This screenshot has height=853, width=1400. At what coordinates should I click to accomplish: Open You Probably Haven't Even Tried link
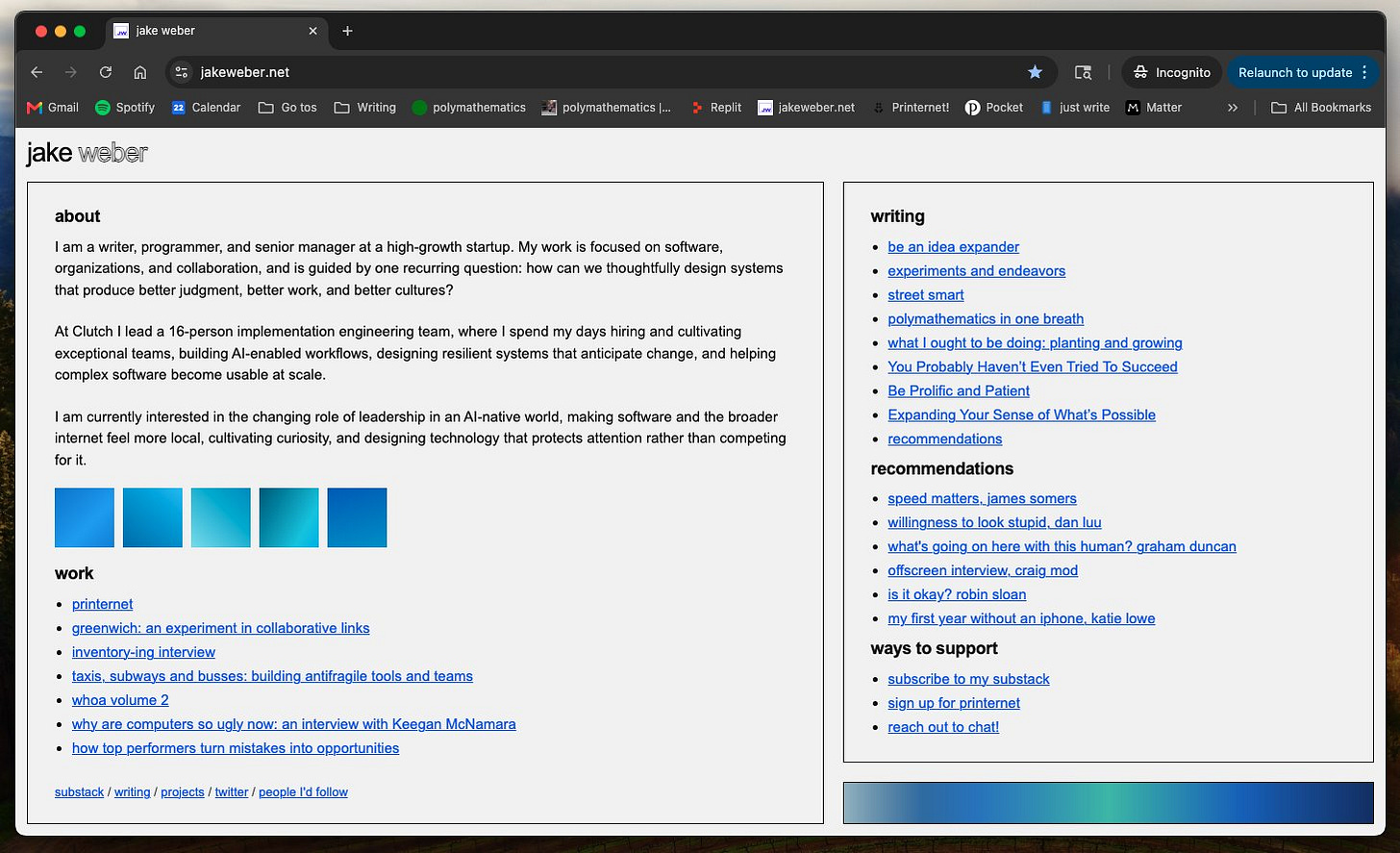coord(1032,367)
